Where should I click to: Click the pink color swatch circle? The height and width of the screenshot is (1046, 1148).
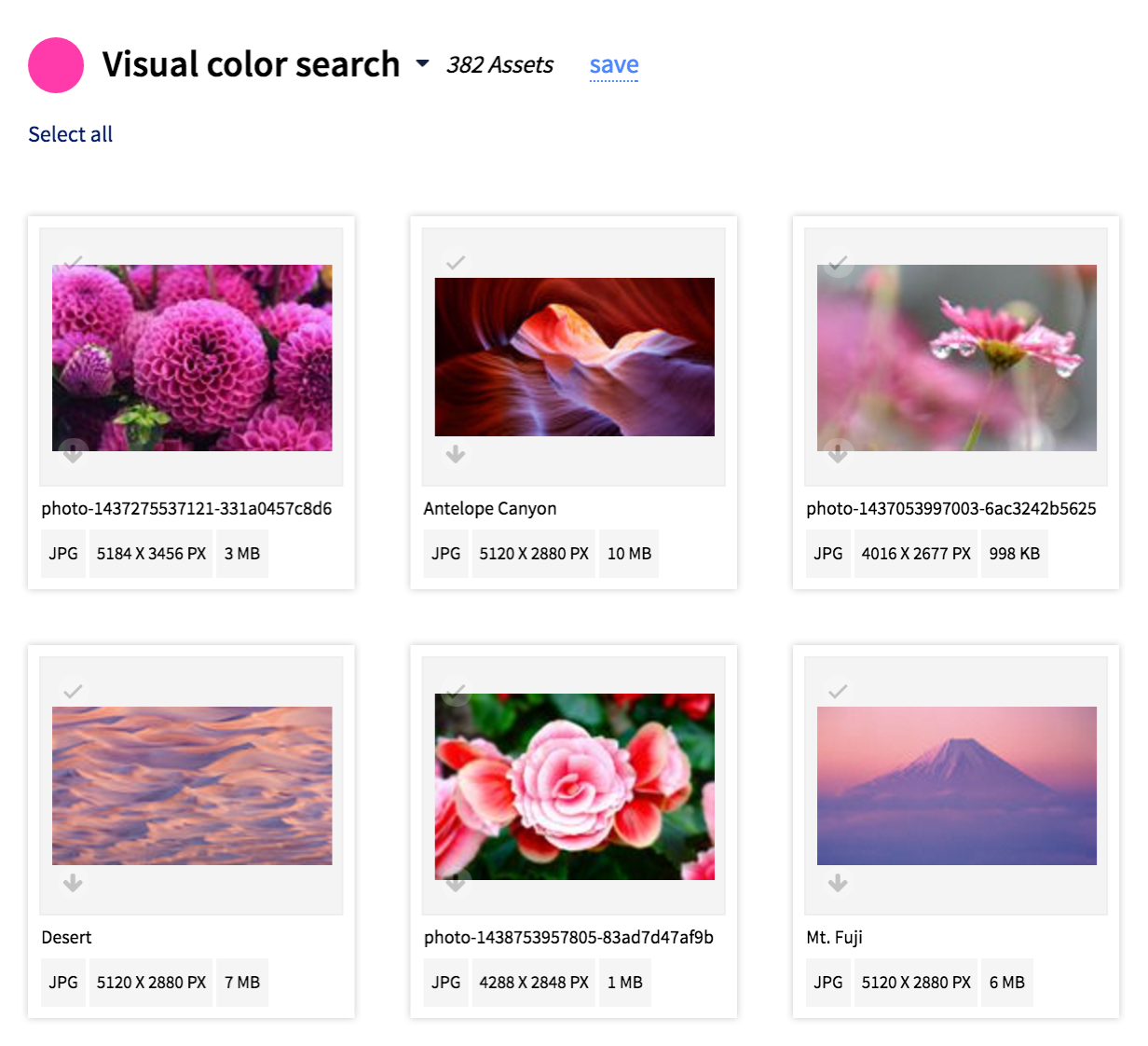click(x=56, y=65)
